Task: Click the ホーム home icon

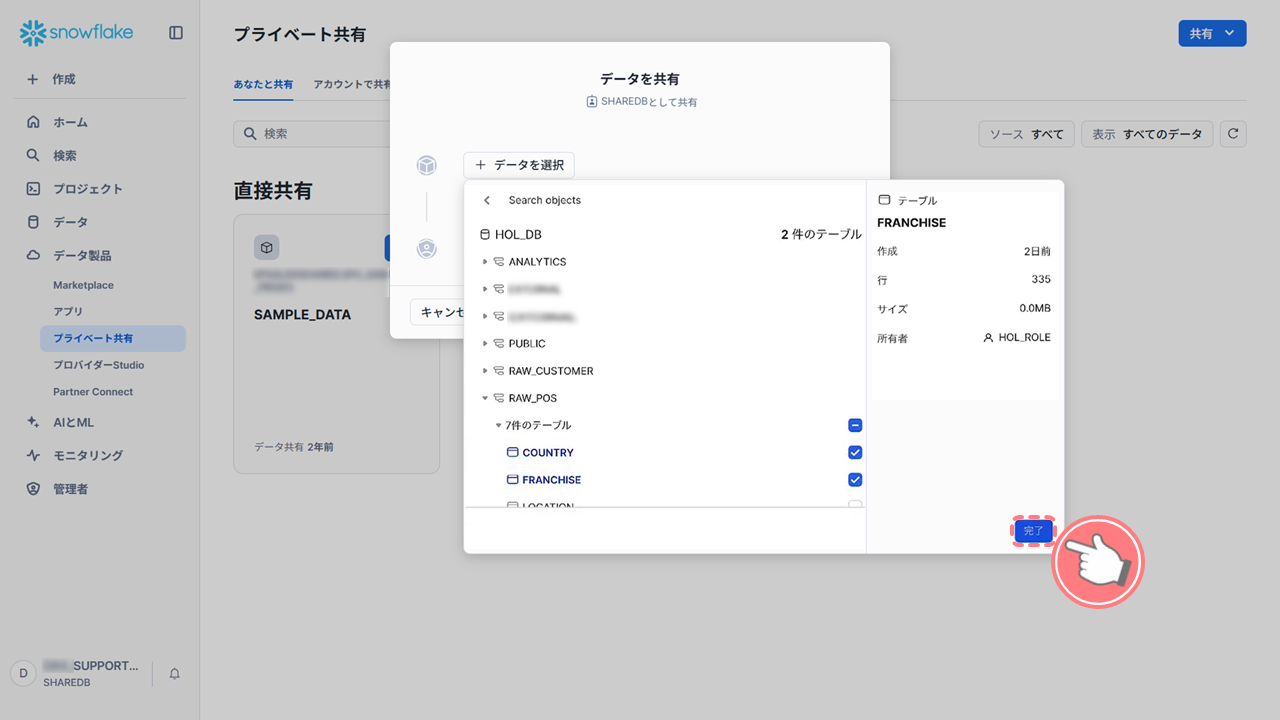Action: tap(33, 122)
